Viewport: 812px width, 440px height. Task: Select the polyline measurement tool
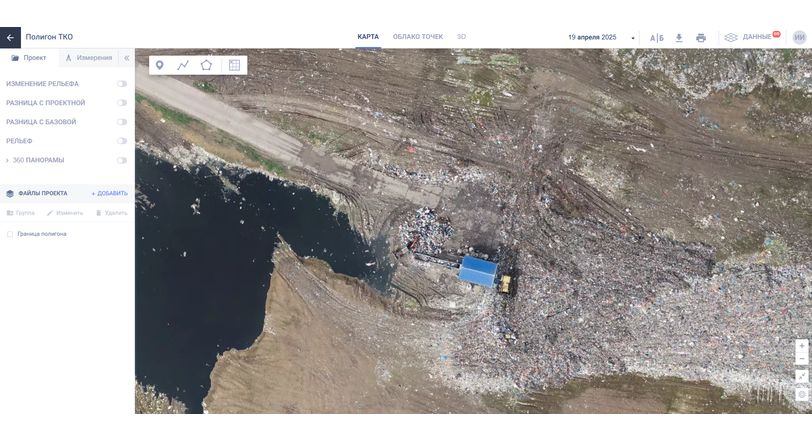pos(183,65)
